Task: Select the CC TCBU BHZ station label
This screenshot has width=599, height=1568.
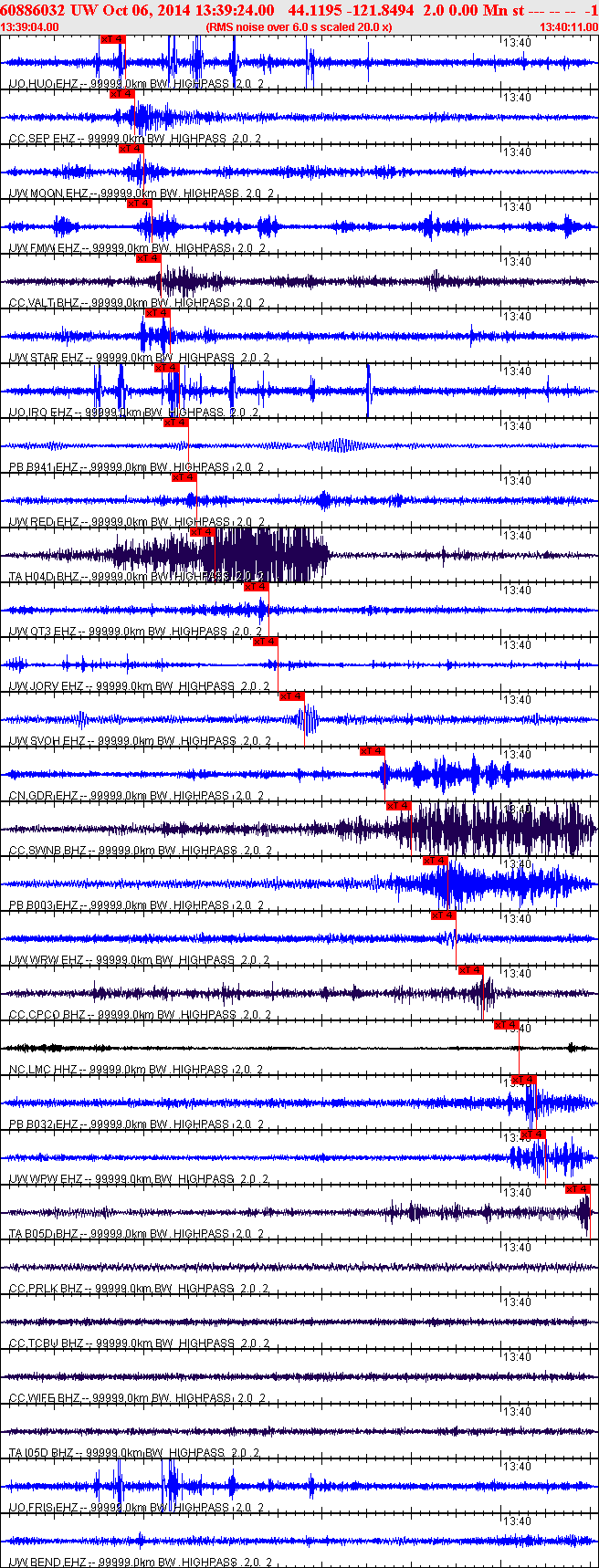Action: click(140, 1343)
